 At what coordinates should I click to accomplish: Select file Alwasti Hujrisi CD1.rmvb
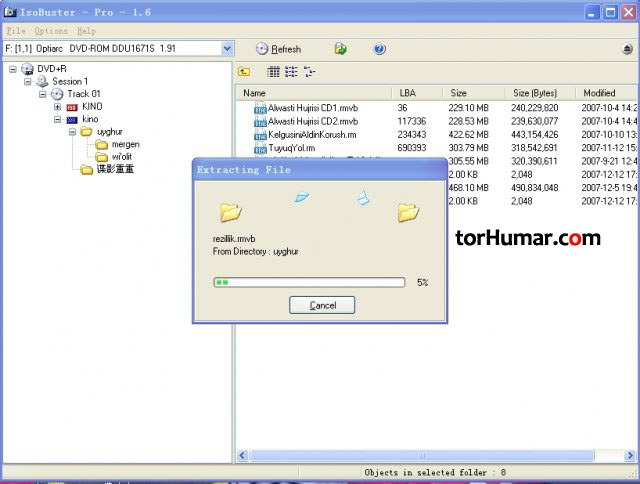pos(313,108)
